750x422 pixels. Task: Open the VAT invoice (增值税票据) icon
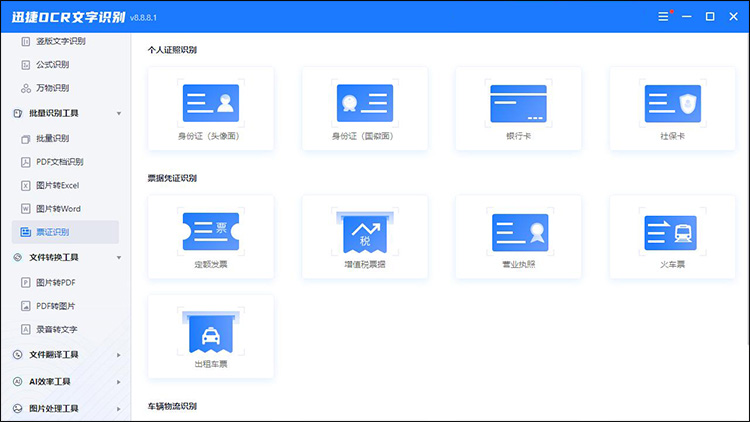(365, 232)
